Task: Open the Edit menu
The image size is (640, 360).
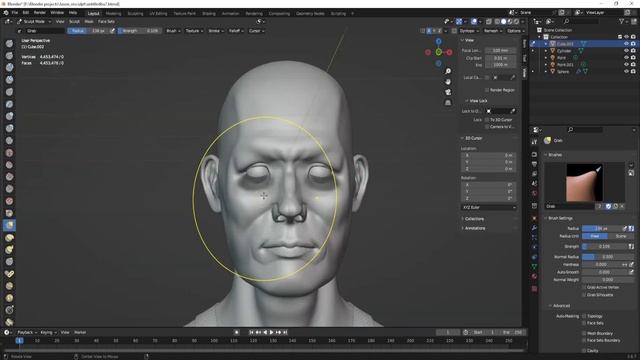Action: point(26,13)
